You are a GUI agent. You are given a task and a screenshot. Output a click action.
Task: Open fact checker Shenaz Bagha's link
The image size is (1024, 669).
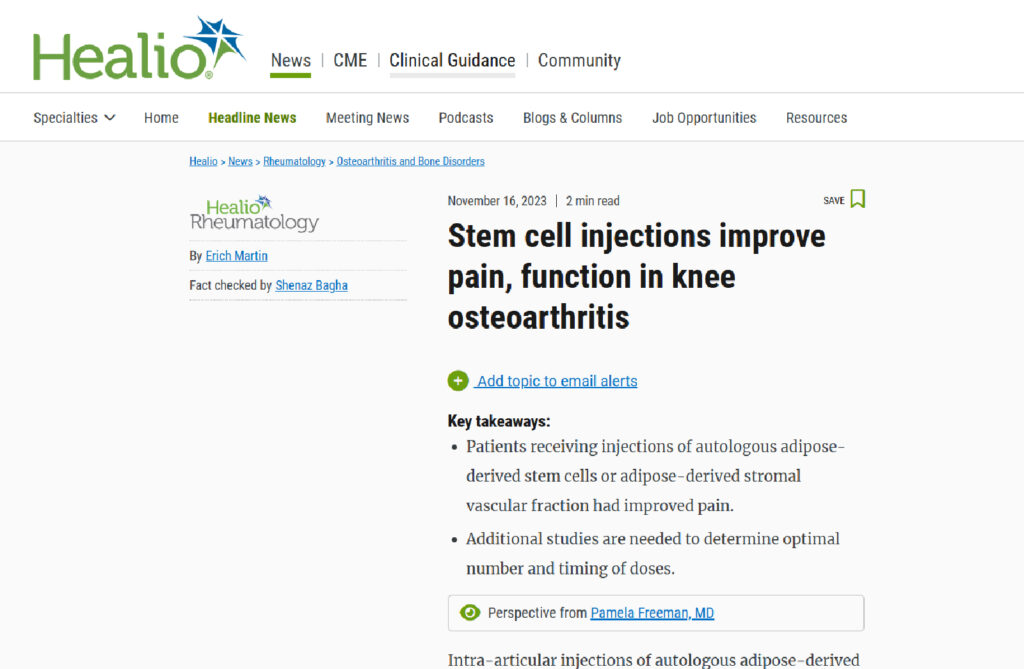click(311, 285)
